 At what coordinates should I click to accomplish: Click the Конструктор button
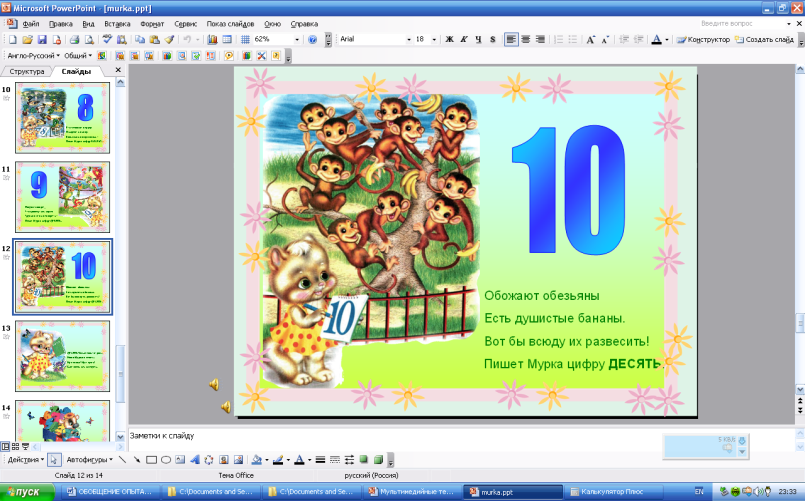pos(703,39)
